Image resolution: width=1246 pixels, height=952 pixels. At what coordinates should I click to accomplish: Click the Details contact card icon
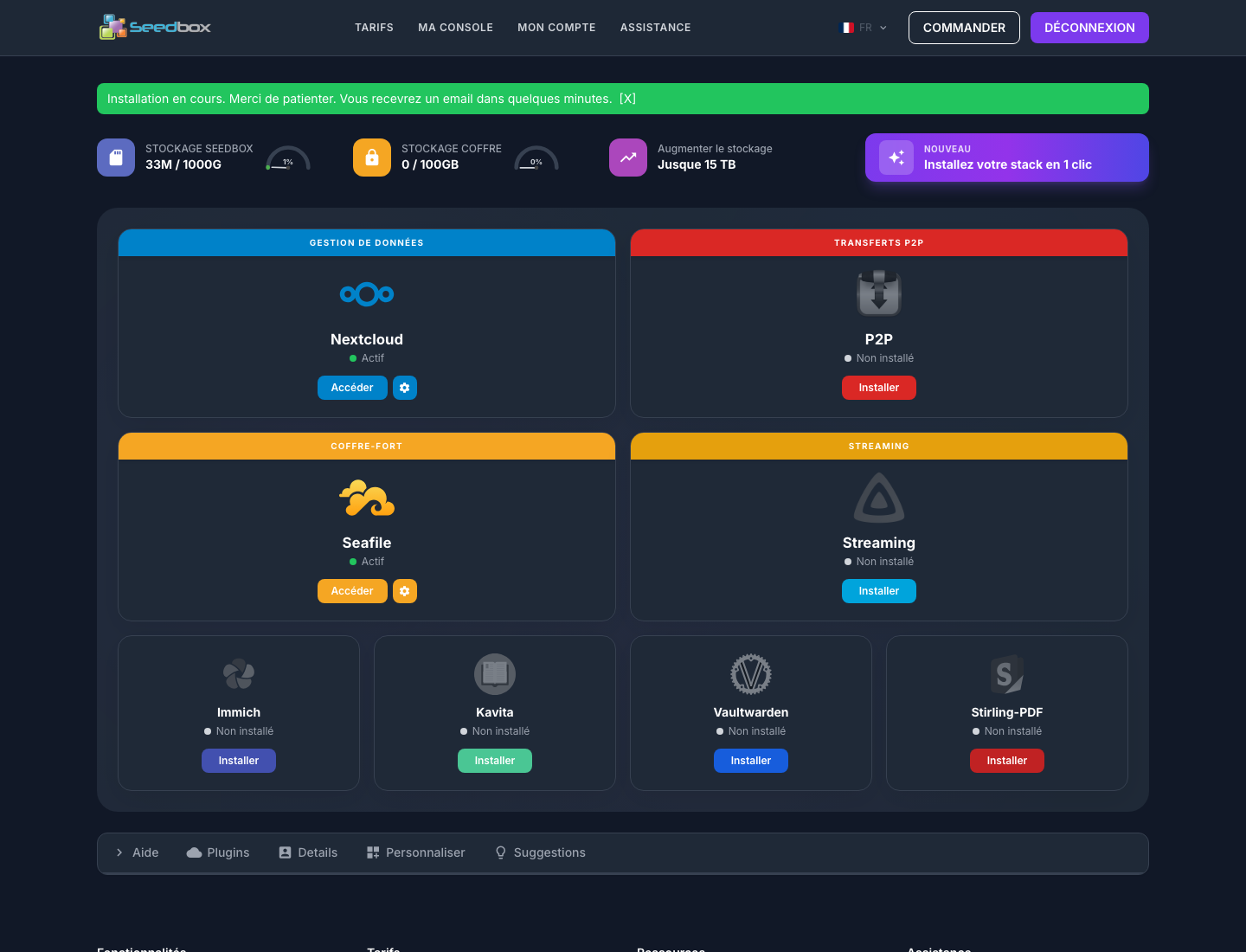click(285, 852)
